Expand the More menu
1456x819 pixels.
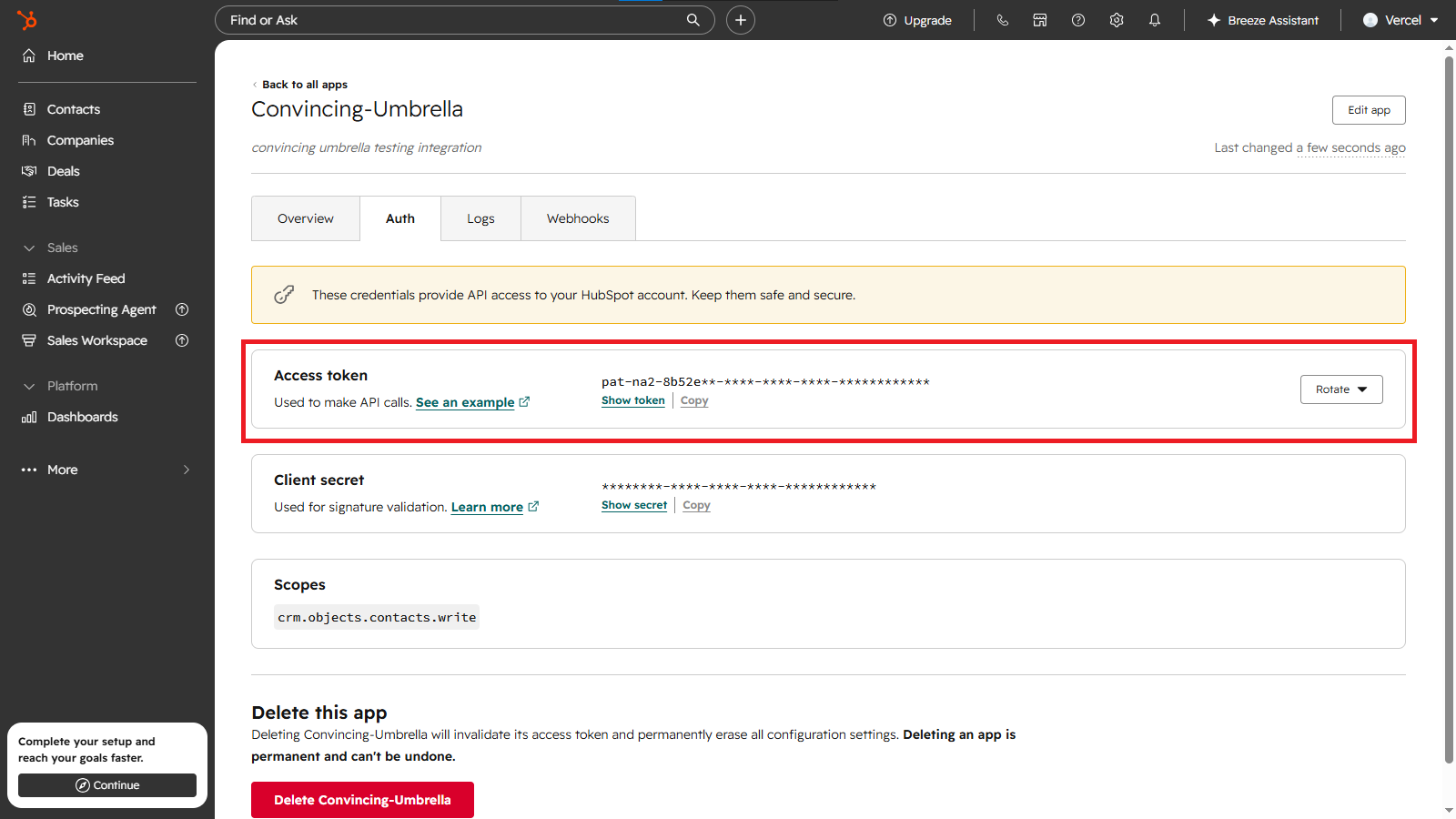pyautogui.click(x=107, y=470)
